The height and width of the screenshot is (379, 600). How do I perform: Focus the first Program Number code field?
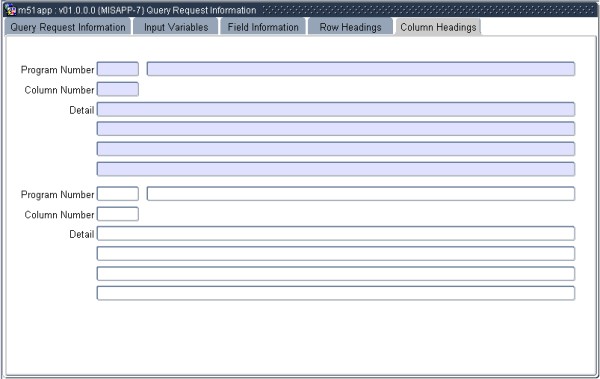point(118,69)
